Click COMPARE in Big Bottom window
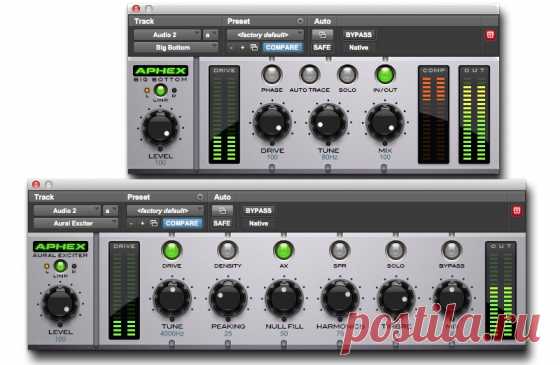 click(x=282, y=48)
